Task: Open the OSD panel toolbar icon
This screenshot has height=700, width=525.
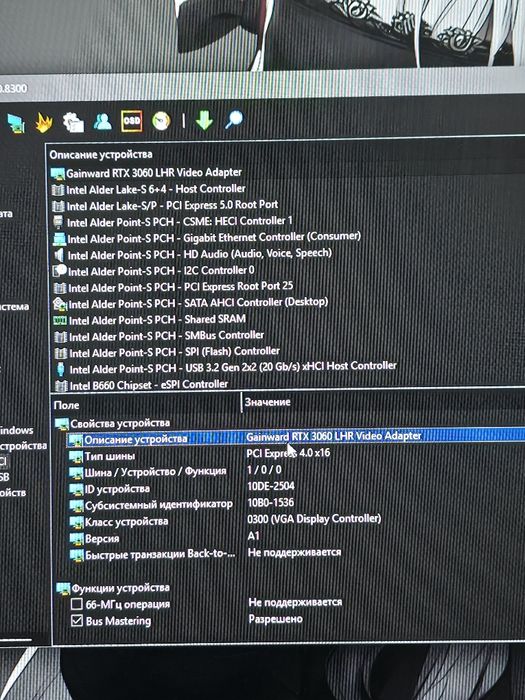Action: (x=131, y=121)
